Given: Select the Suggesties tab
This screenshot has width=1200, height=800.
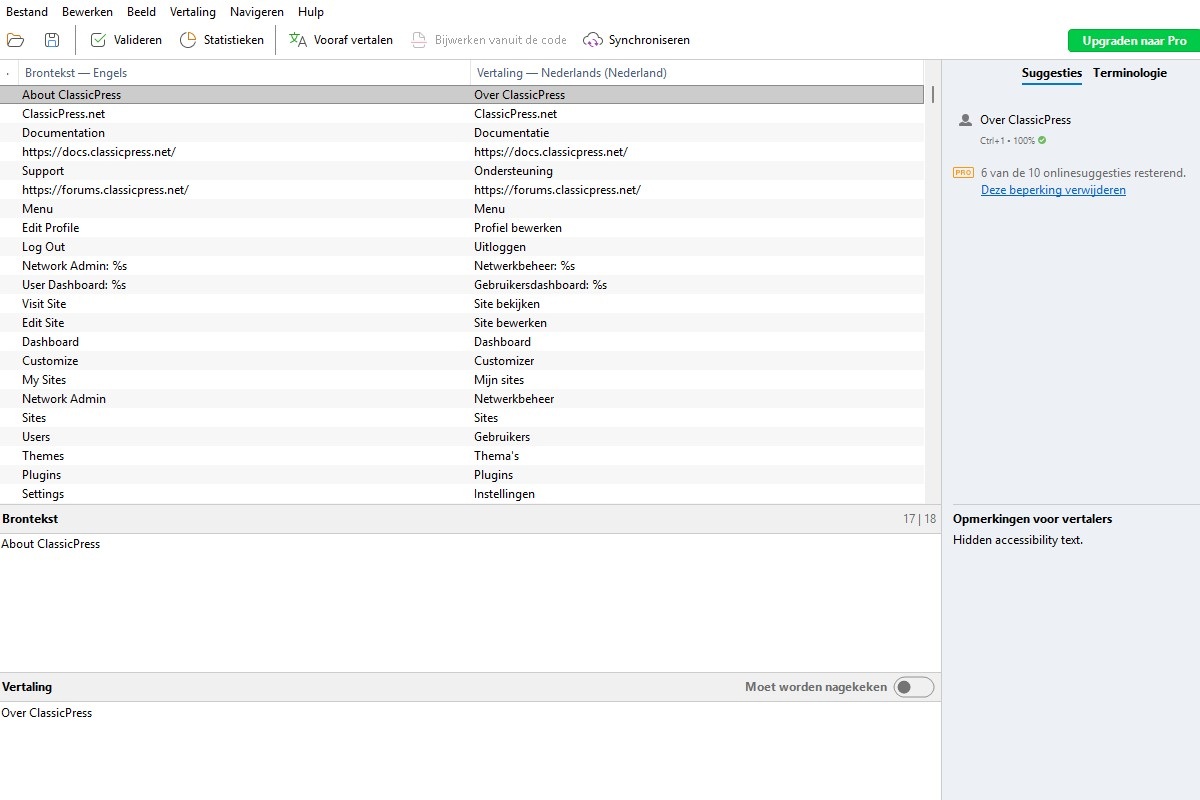Looking at the screenshot, I should 1051,73.
